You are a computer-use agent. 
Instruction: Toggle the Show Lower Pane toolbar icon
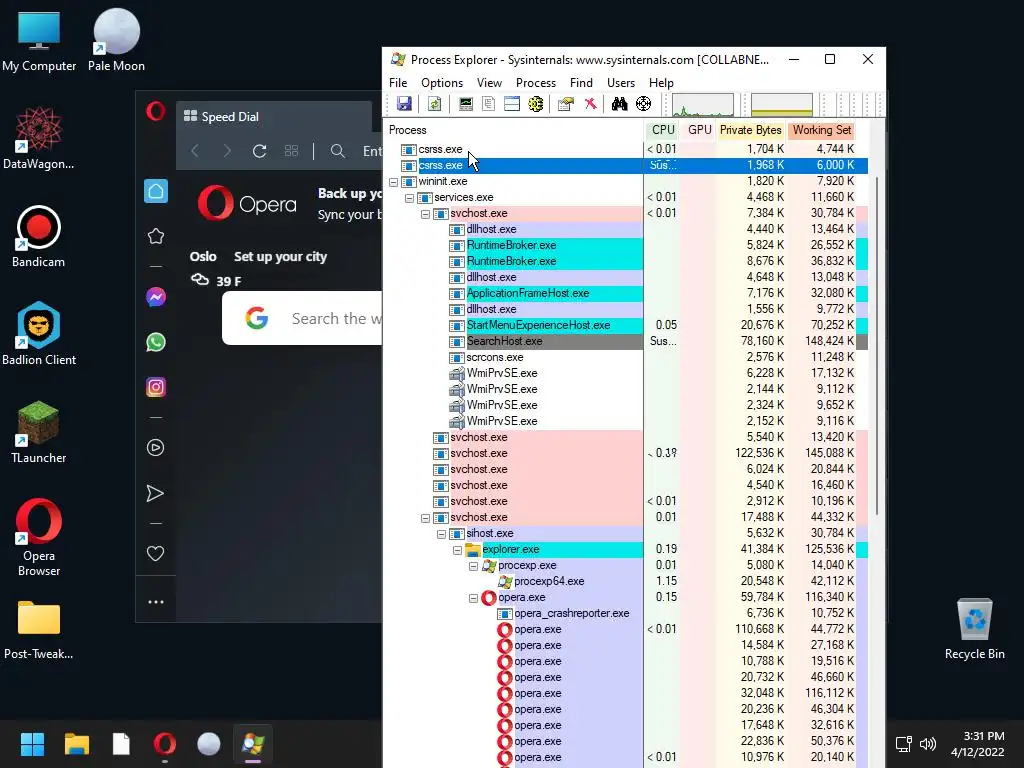512,104
